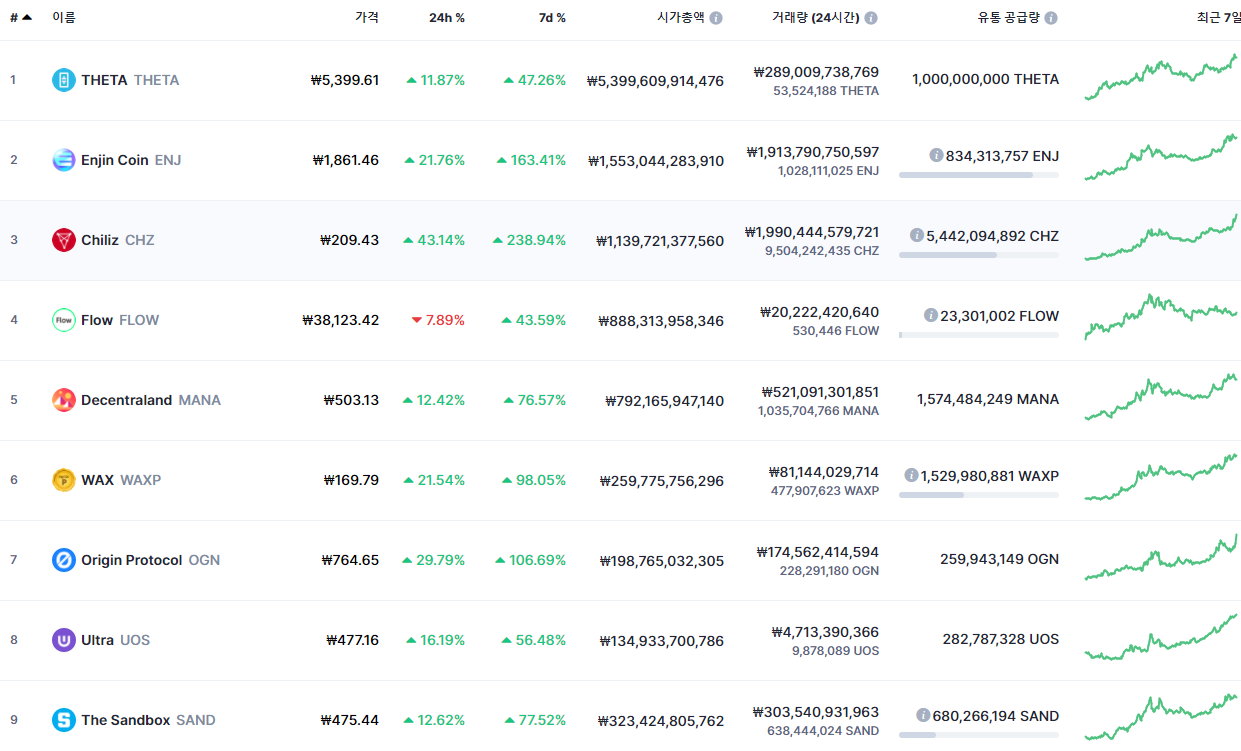Click THETA volume ₩289,009,738,769
The image size is (1241, 751).
point(817,72)
